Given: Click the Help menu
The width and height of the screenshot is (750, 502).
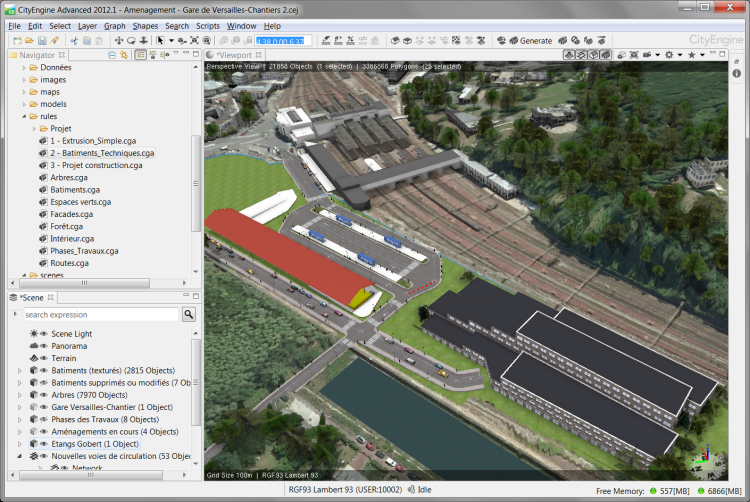Looking at the screenshot, I should pyautogui.click(x=272, y=26).
